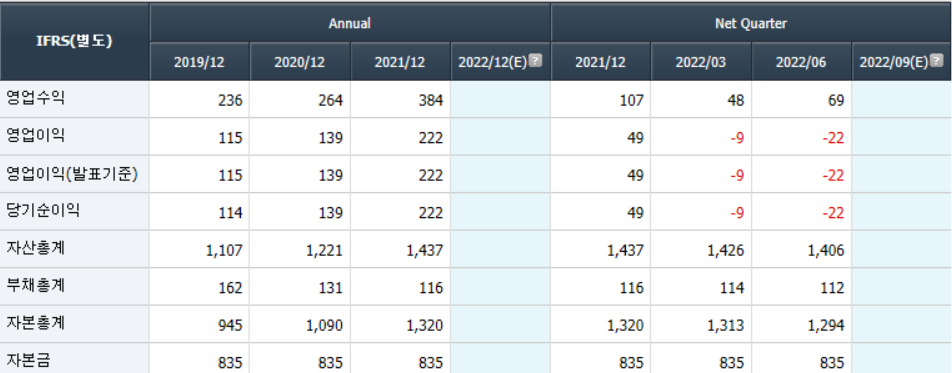The width and height of the screenshot is (952, 373).
Task: Click 자본금 value 835 under 2019/12
Action: [231, 364]
